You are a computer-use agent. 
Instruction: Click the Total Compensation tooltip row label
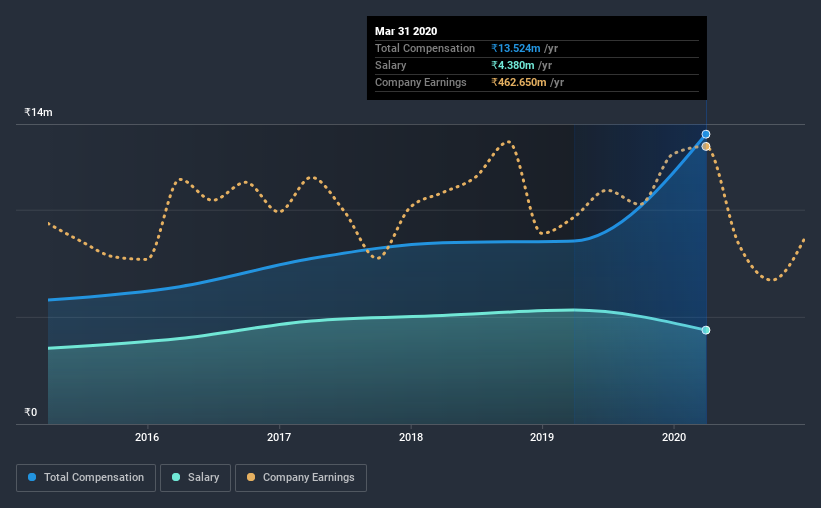tap(425, 48)
